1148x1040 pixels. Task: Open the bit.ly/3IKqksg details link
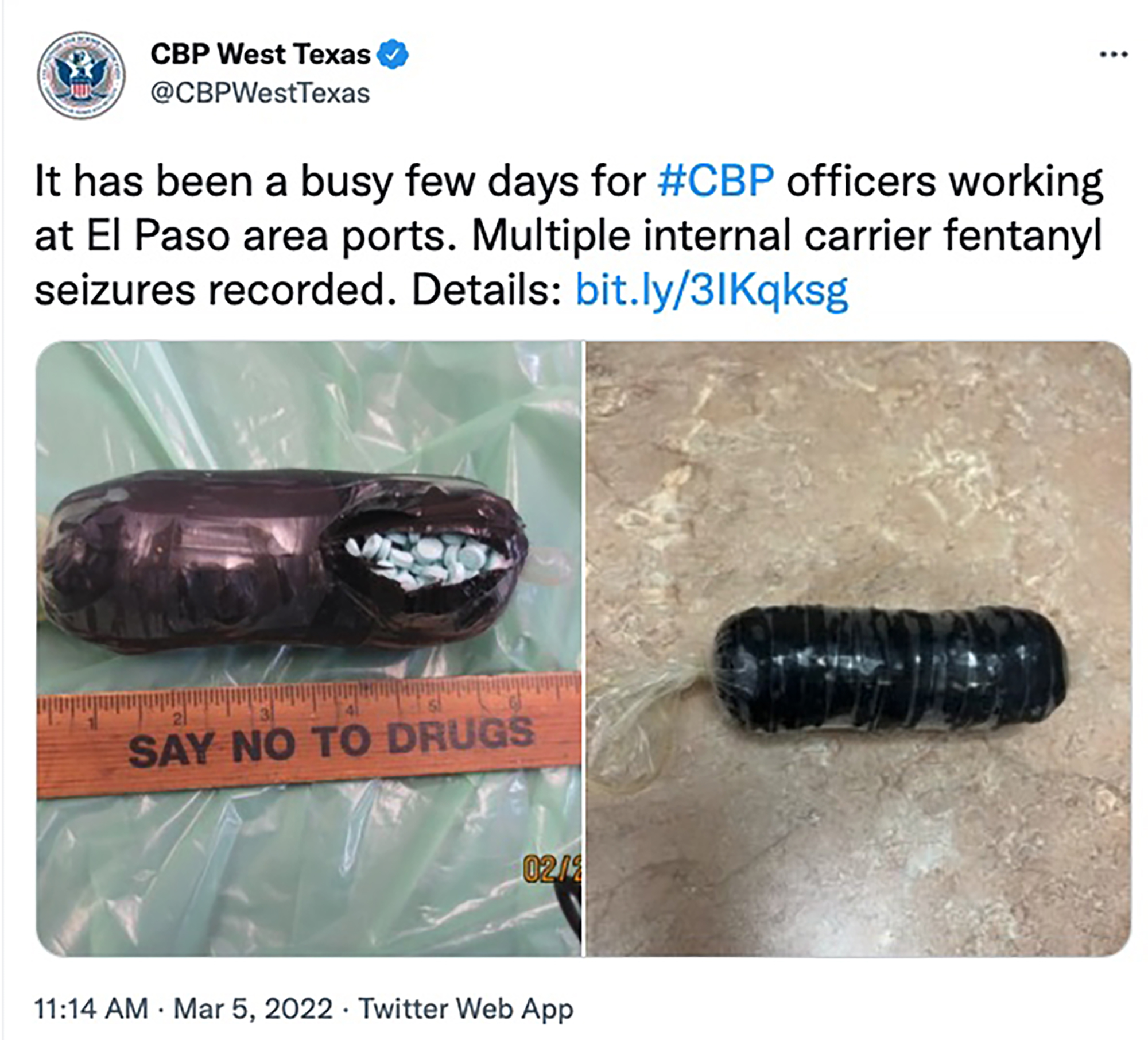coord(712,289)
